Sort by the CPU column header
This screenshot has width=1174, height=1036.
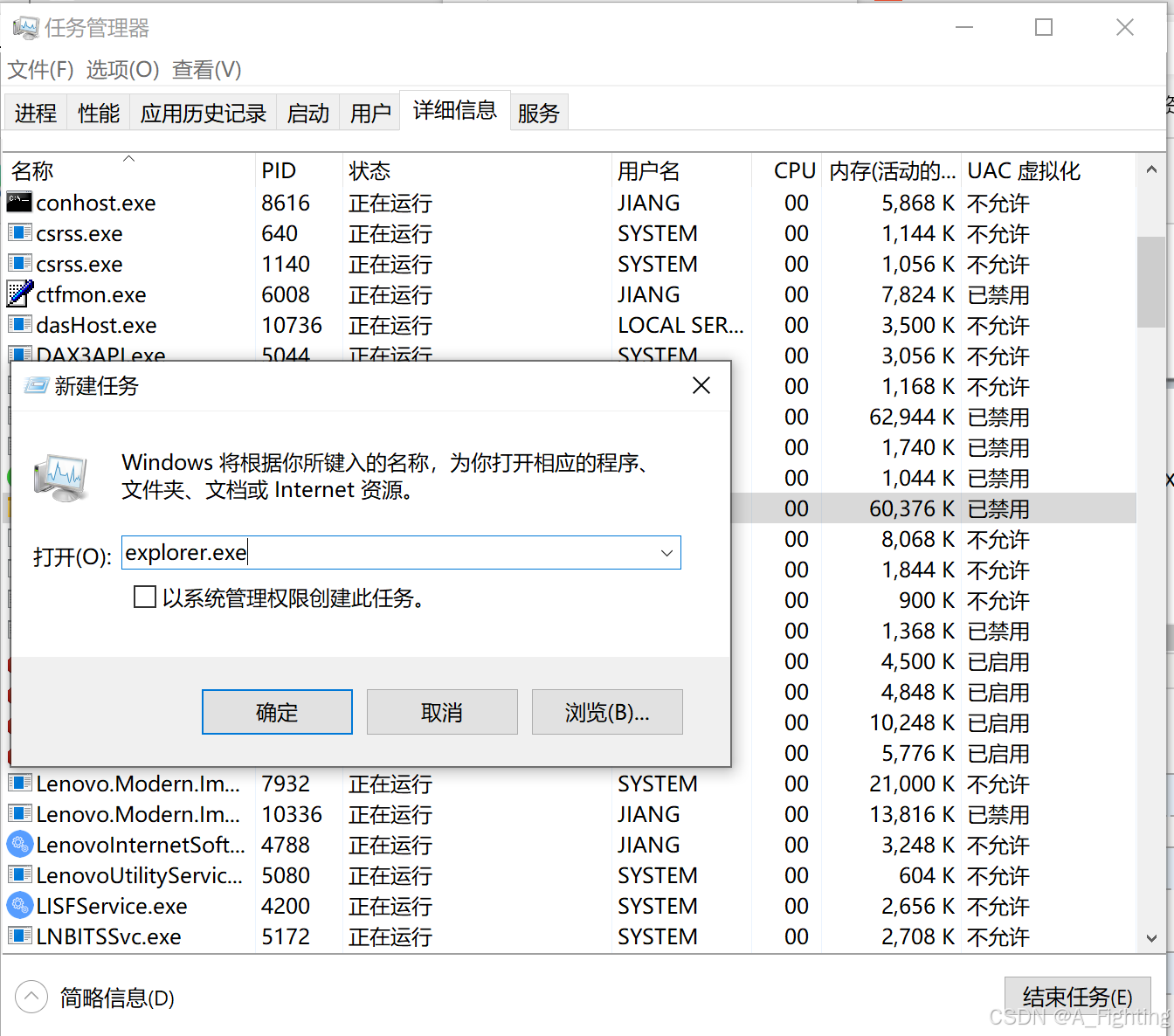(786, 170)
